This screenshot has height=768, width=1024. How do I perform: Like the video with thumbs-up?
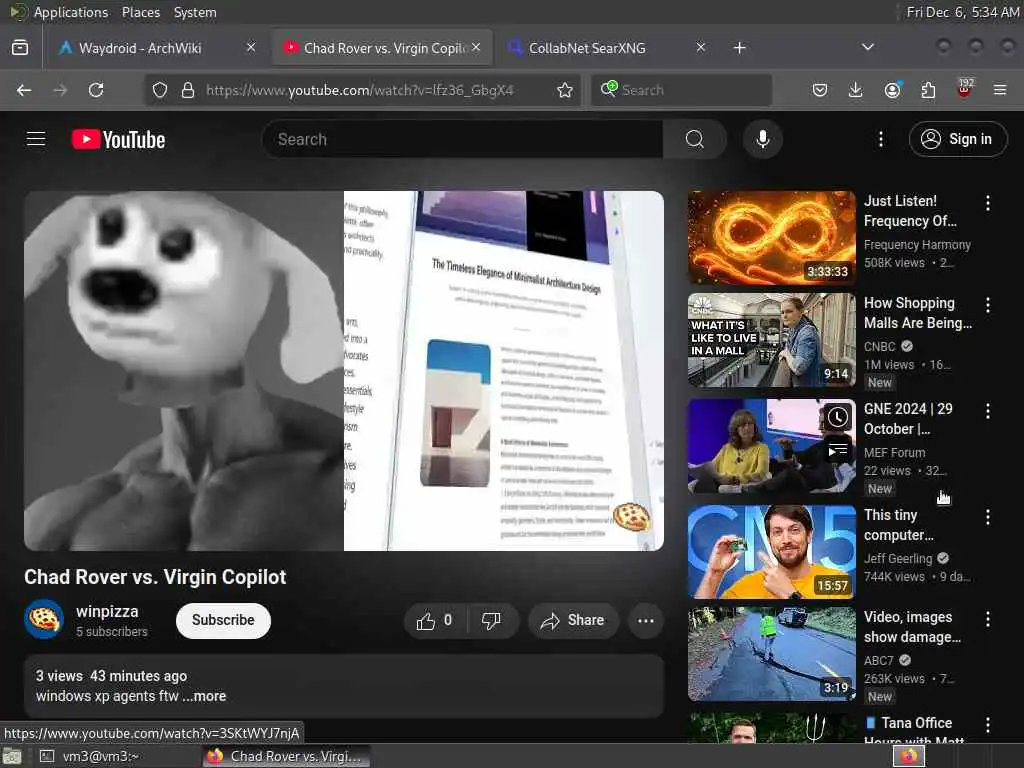(x=435, y=620)
